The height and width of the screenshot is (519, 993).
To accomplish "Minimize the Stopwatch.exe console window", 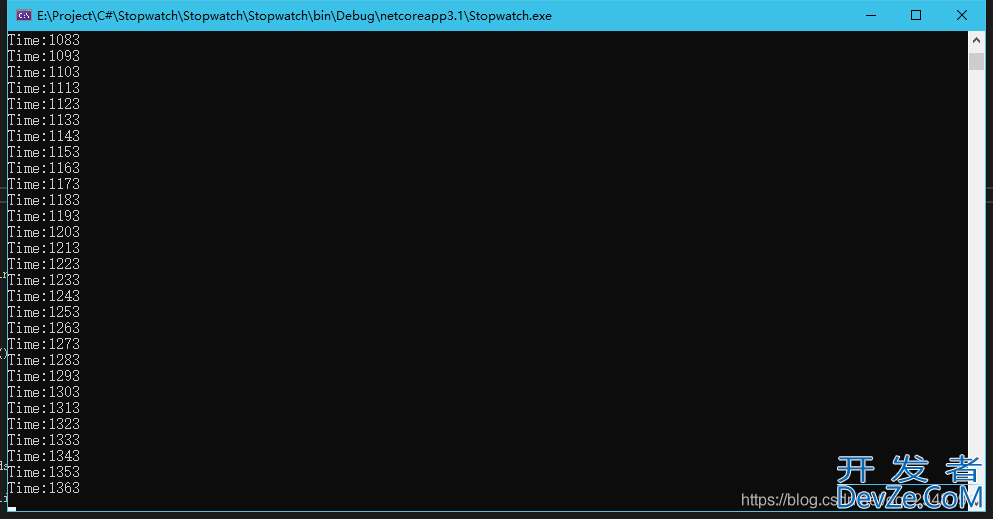I will point(870,16).
